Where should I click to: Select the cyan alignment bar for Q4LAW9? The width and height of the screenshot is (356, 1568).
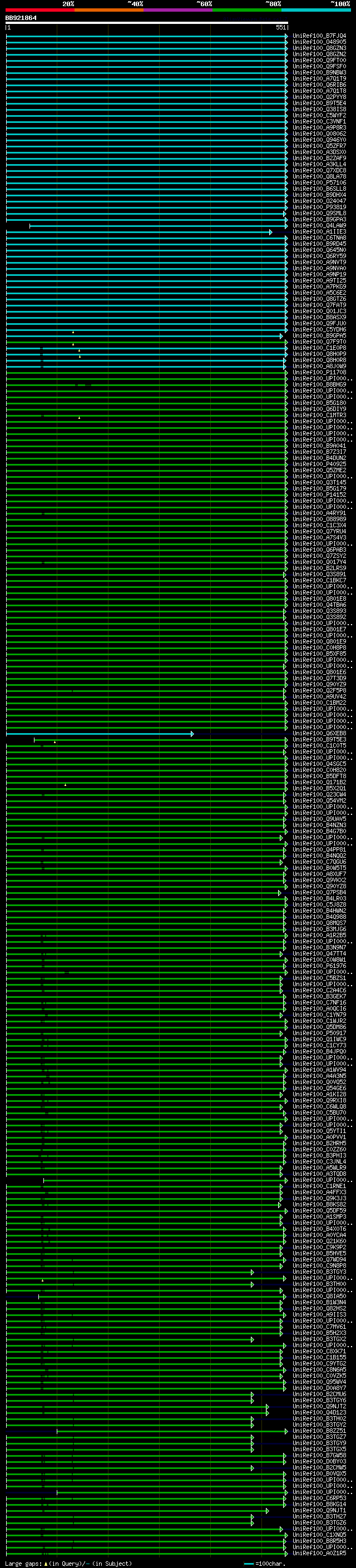(x=158, y=226)
